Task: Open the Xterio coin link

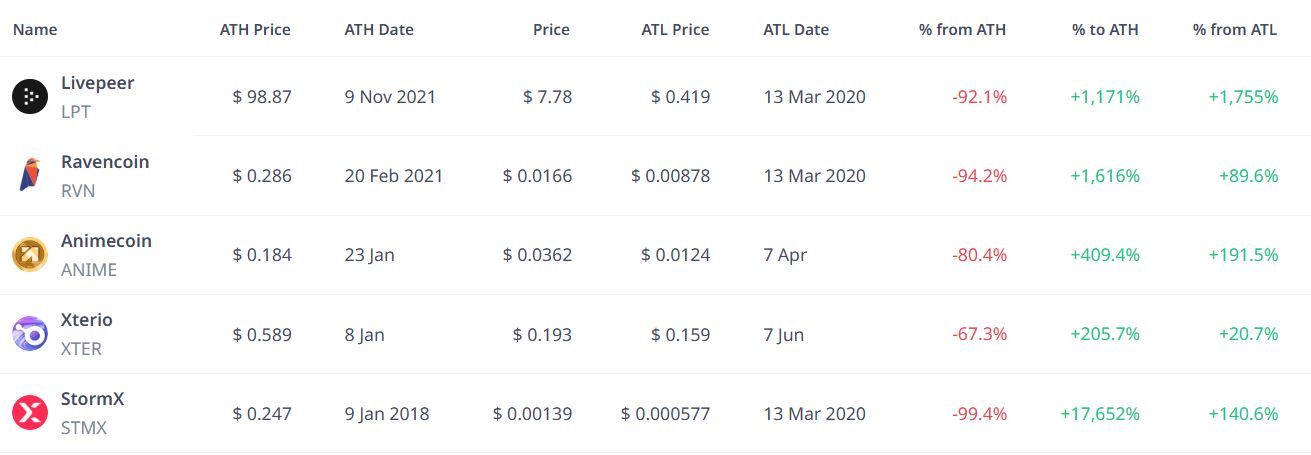Action: click(87, 320)
